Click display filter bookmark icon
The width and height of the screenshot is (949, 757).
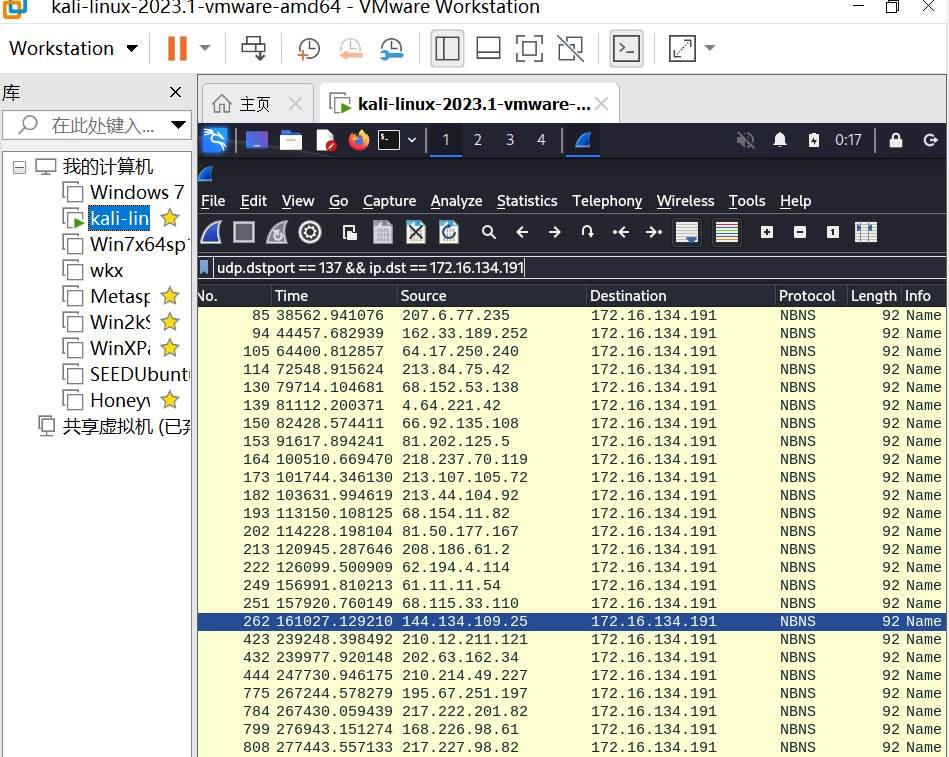point(205,267)
